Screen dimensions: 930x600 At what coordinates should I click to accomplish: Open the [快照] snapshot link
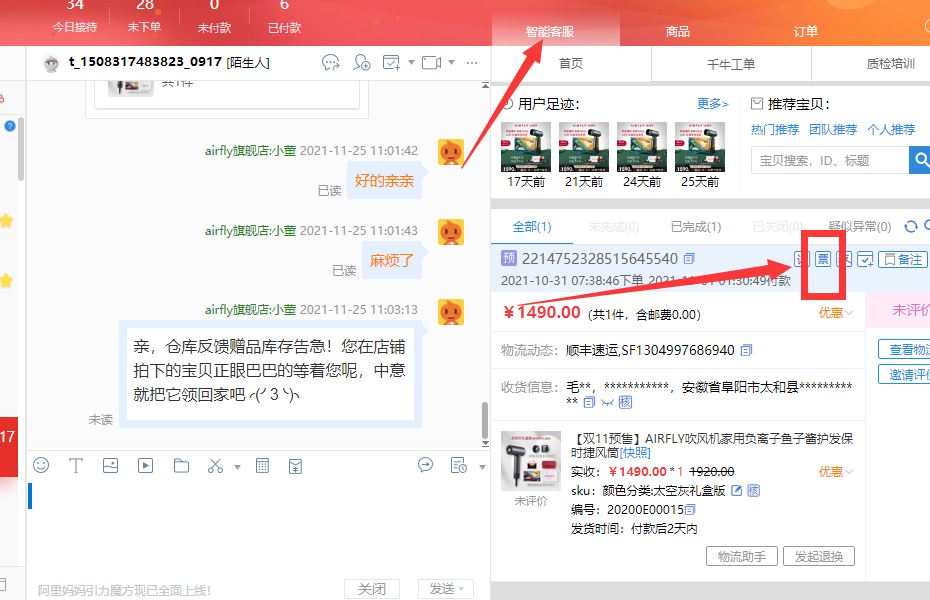coord(635,453)
